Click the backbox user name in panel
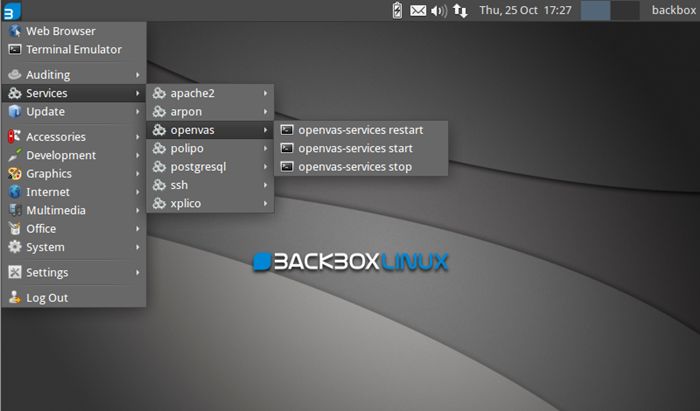Screen dimensions: 700x411 [x=673, y=10]
